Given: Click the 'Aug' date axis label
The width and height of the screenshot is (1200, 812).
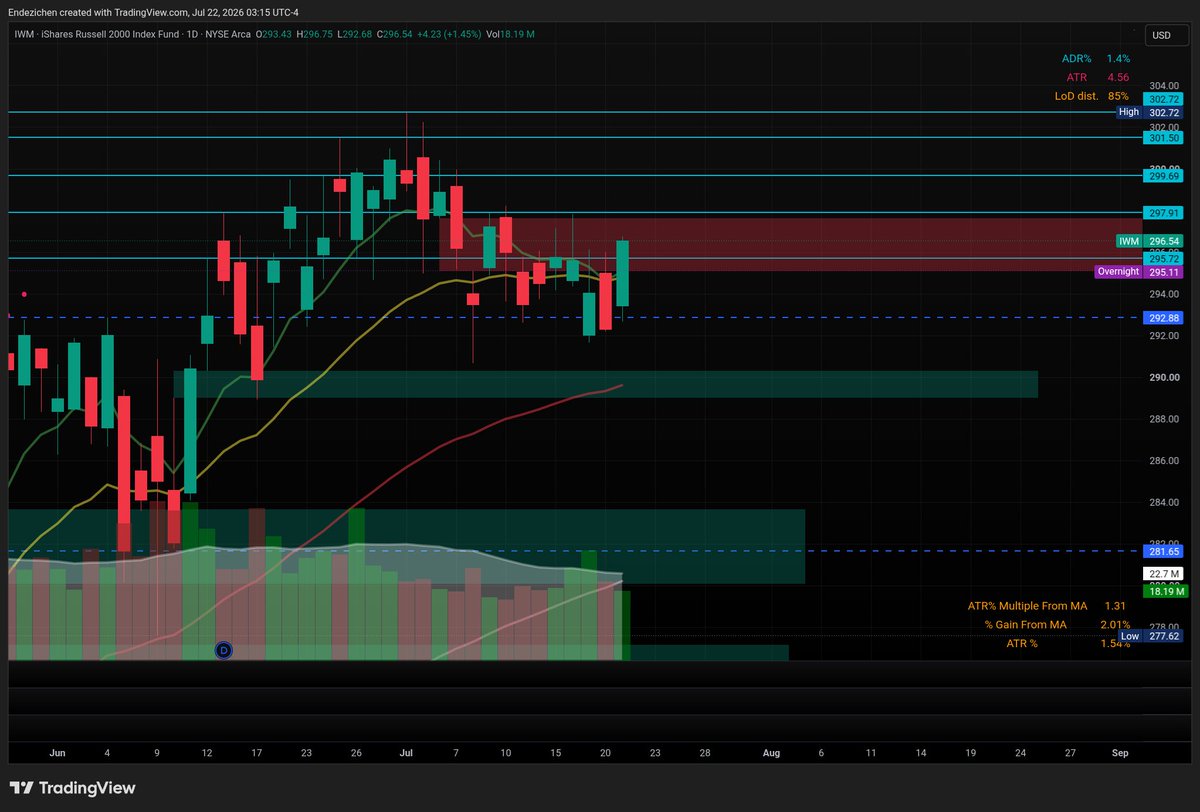Looking at the screenshot, I should (771, 752).
